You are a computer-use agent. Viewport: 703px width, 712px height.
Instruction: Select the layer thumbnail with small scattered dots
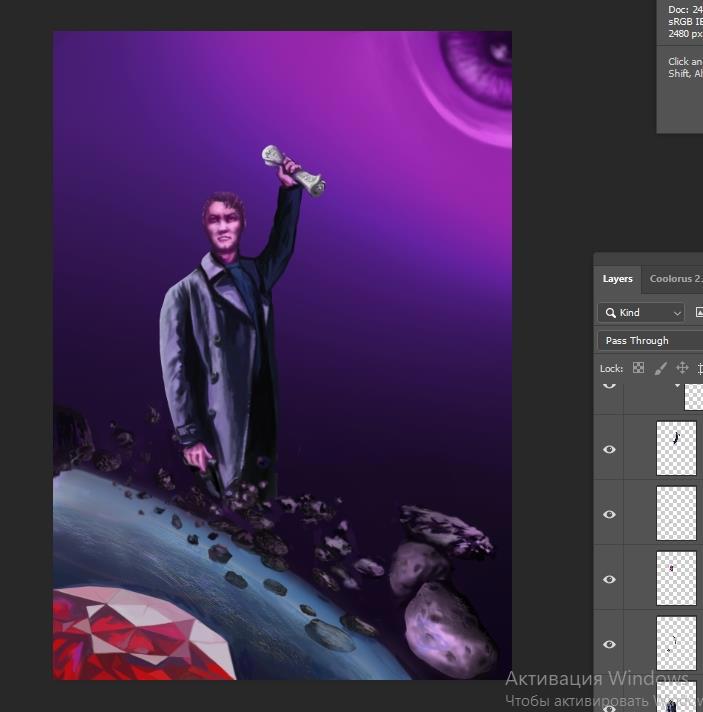pos(676,643)
